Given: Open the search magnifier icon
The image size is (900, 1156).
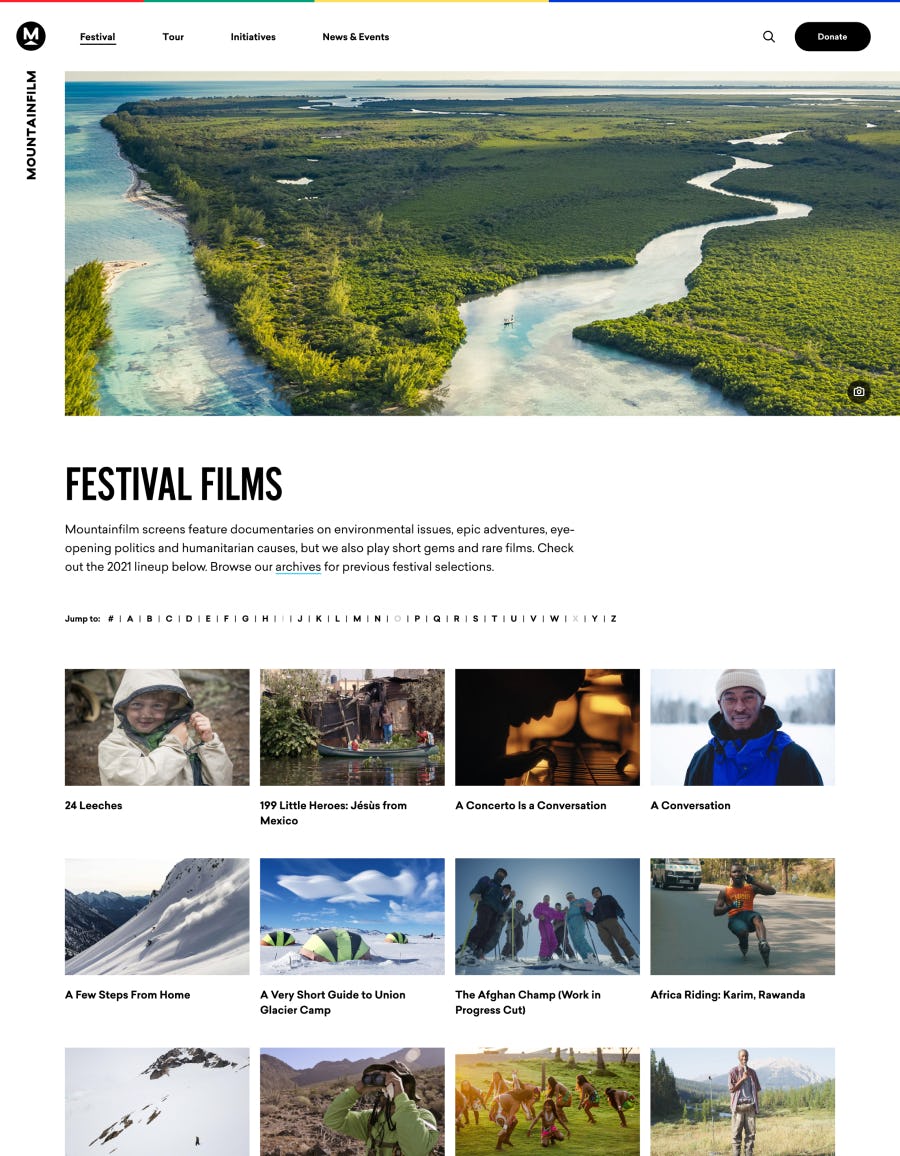Looking at the screenshot, I should [x=769, y=36].
